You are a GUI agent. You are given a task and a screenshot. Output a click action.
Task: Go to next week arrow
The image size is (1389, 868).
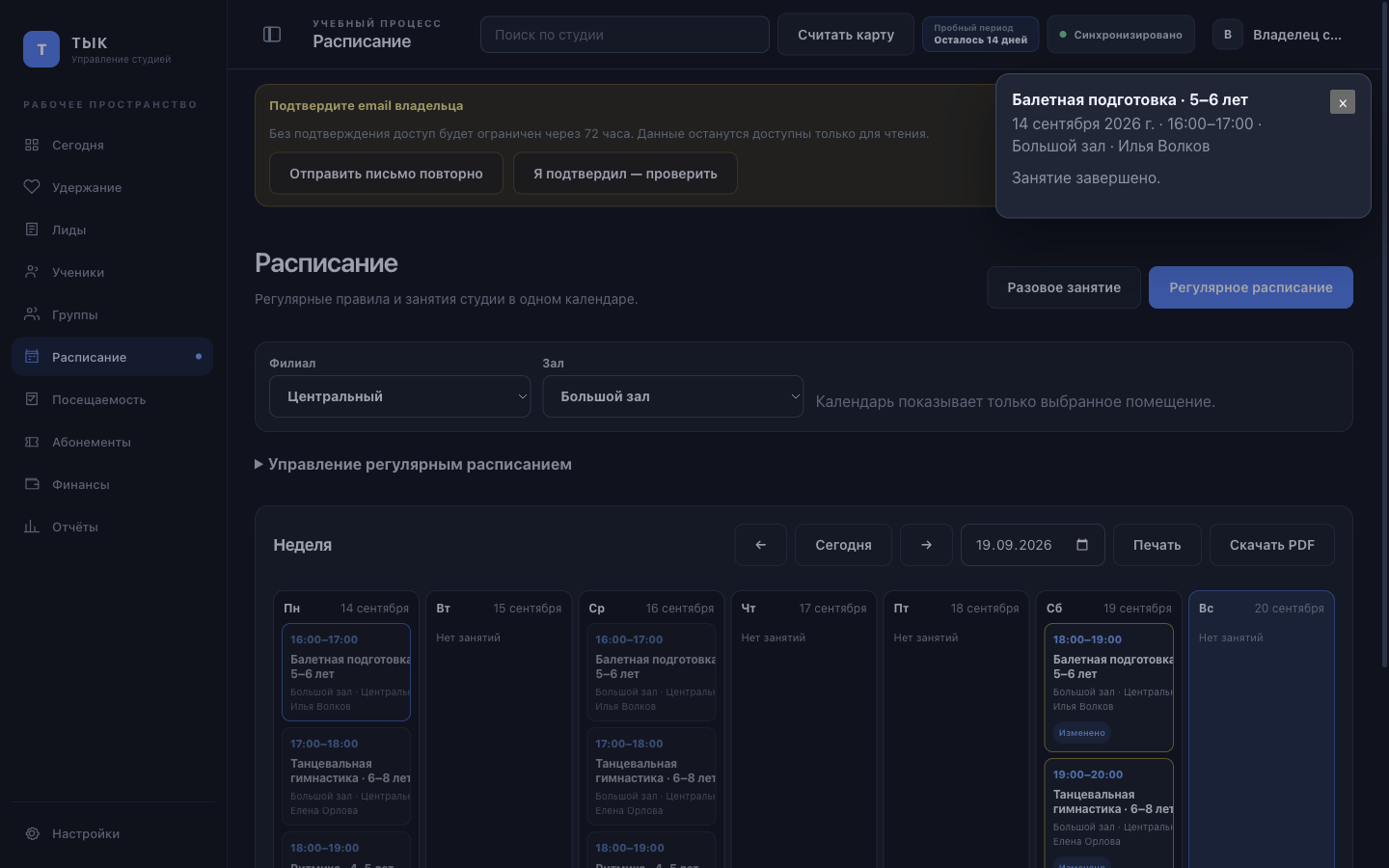click(926, 545)
